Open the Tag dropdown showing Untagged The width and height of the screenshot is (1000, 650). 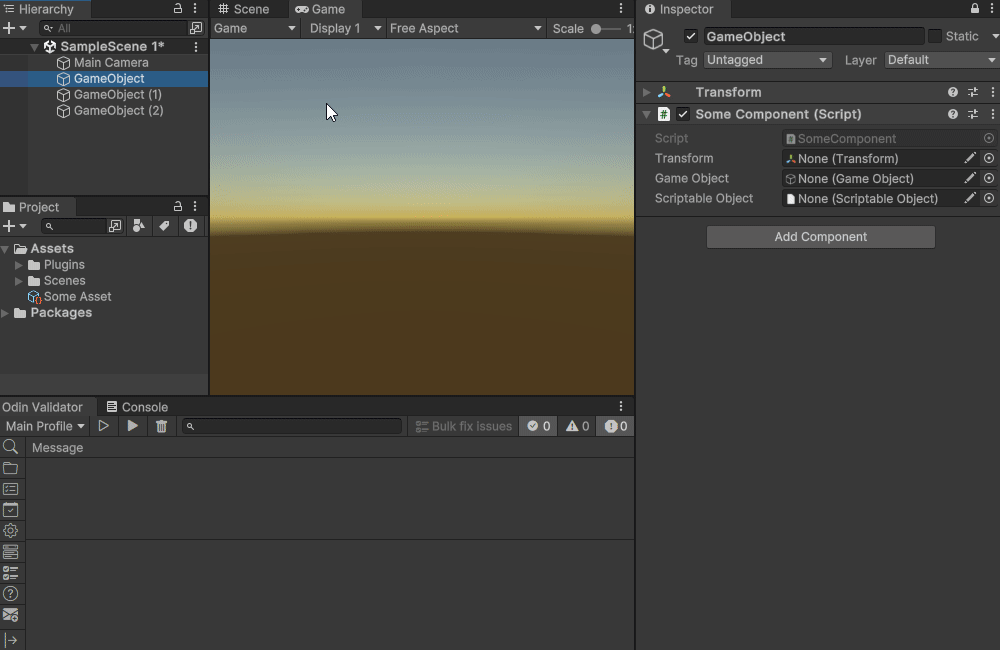tap(767, 60)
